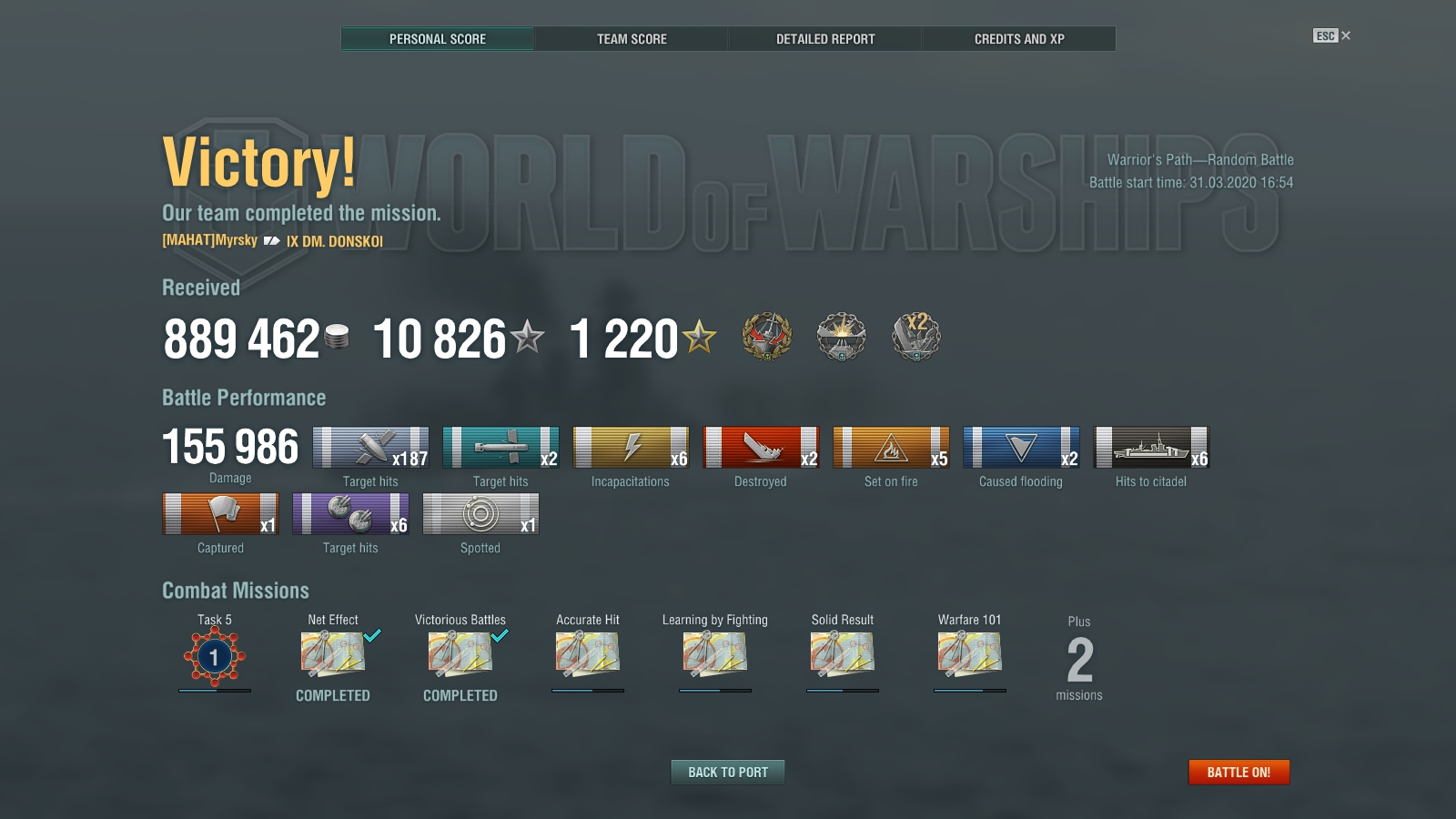Select the Incapacitations ribbon
1456x819 pixels.
click(x=631, y=447)
